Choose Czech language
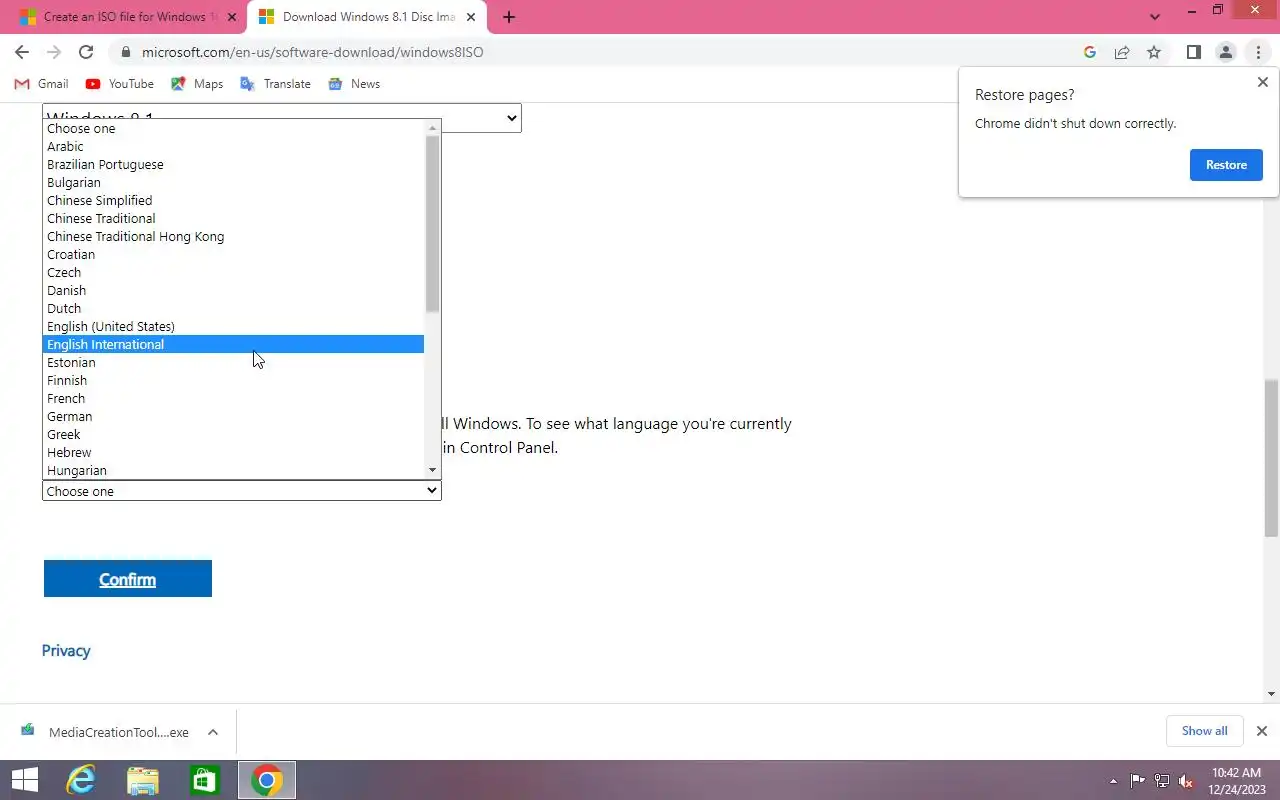The width and height of the screenshot is (1280, 800). coord(234,272)
